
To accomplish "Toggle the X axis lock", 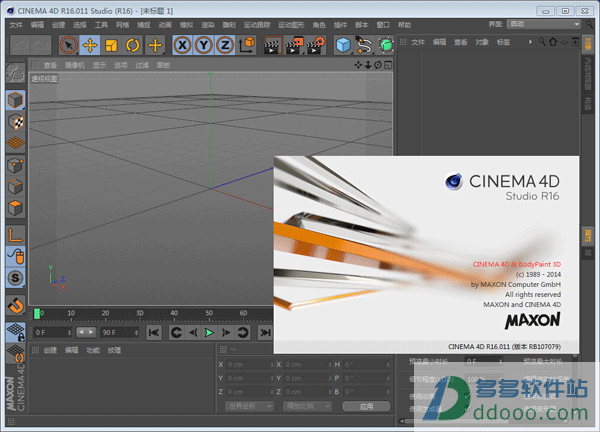I will tap(183, 45).
